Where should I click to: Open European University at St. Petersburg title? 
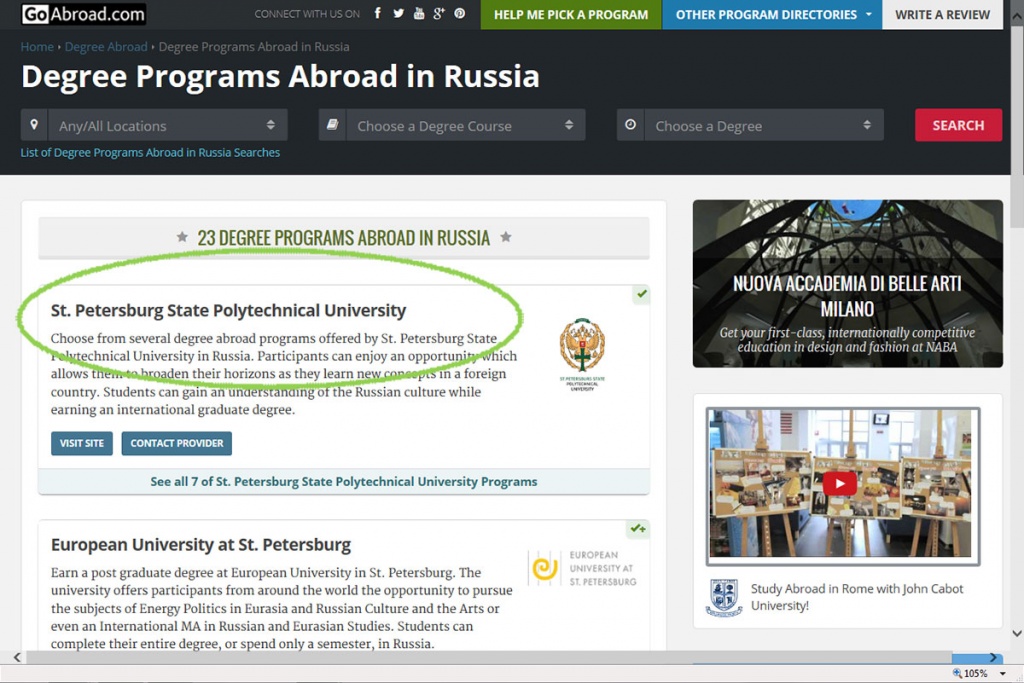pos(201,545)
